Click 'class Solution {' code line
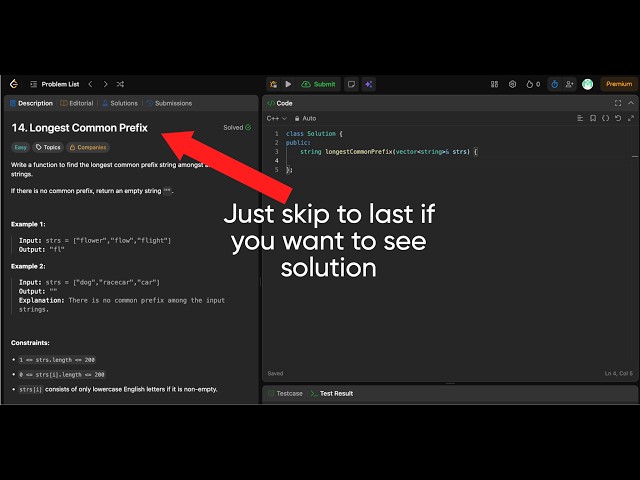The image size is (640, 480). click(x=314, y=133)
